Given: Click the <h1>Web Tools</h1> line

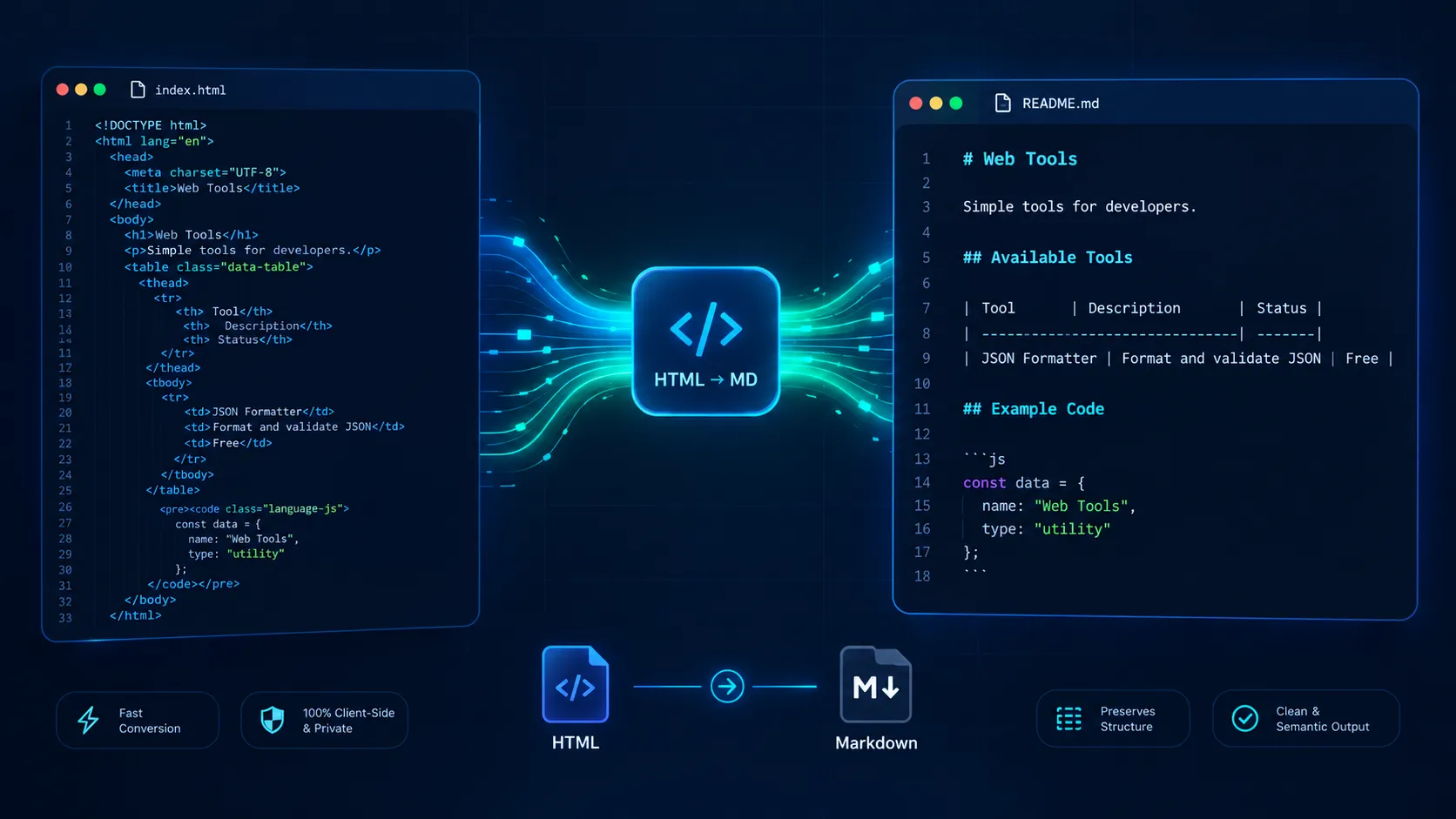Looking at the screenshot, I should 191,235.
